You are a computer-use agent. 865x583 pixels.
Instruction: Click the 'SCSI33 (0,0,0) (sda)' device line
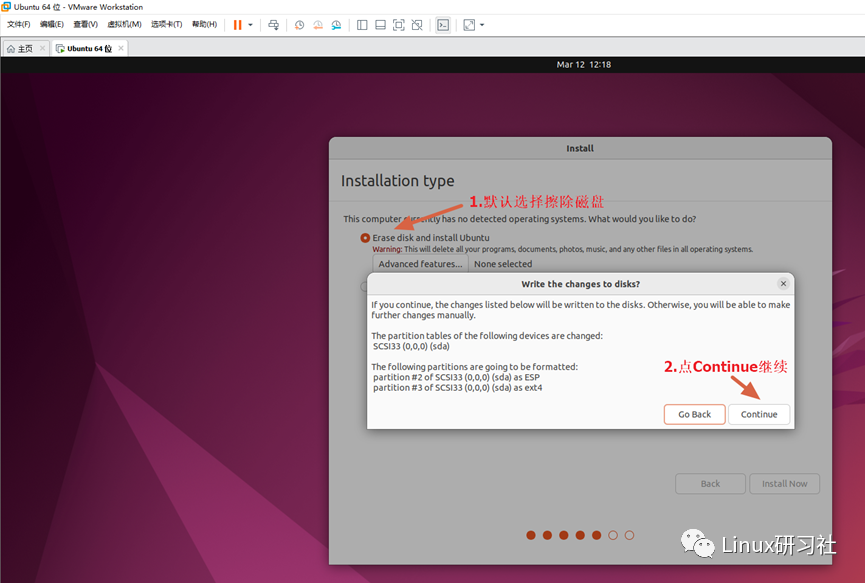point(411,346)
